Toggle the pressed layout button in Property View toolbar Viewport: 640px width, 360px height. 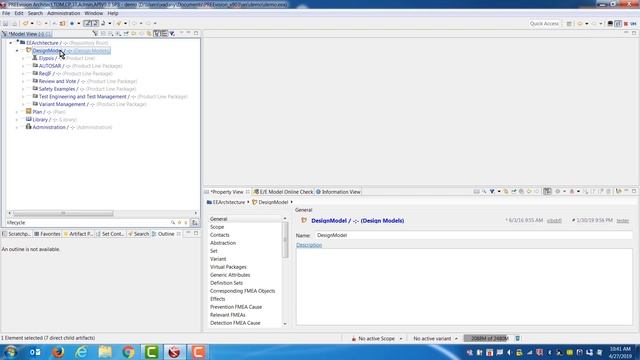547,191
